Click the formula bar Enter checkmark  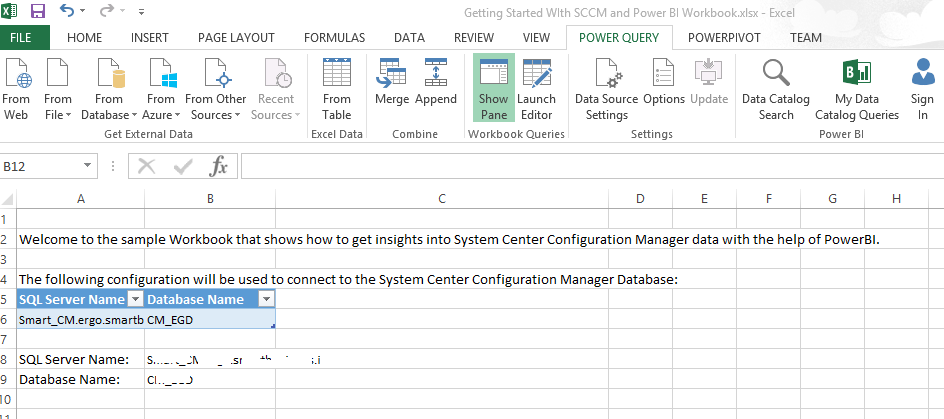(x=182, y=166)
